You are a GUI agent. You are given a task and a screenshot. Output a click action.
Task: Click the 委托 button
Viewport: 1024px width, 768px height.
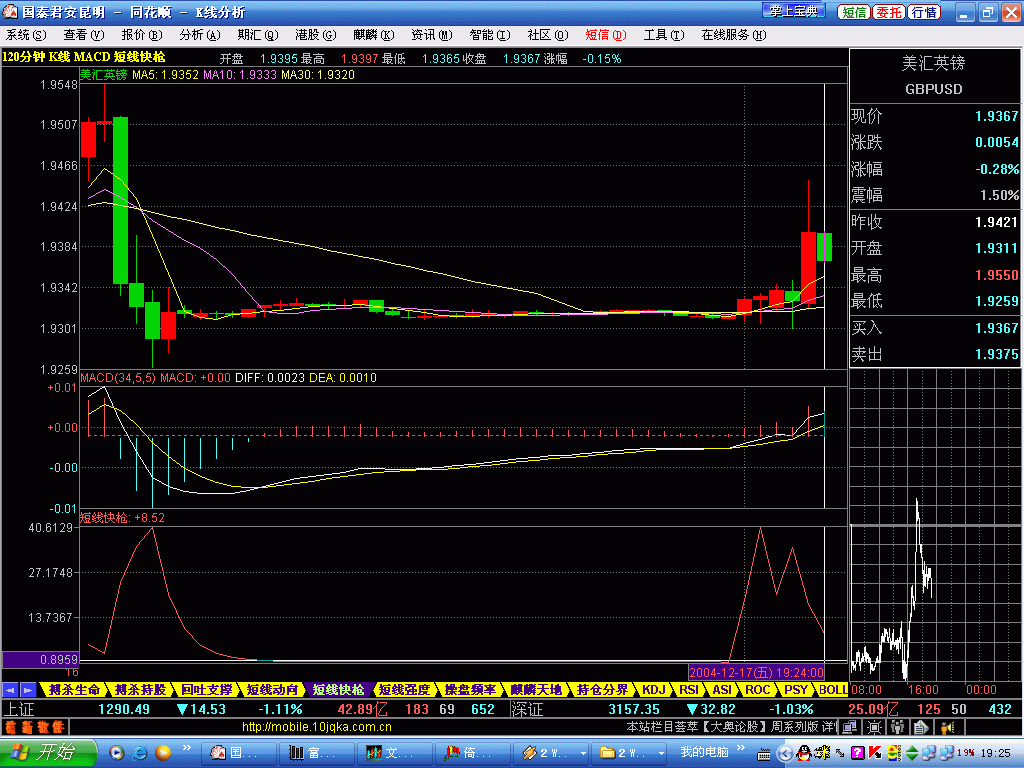click(888, 12)
